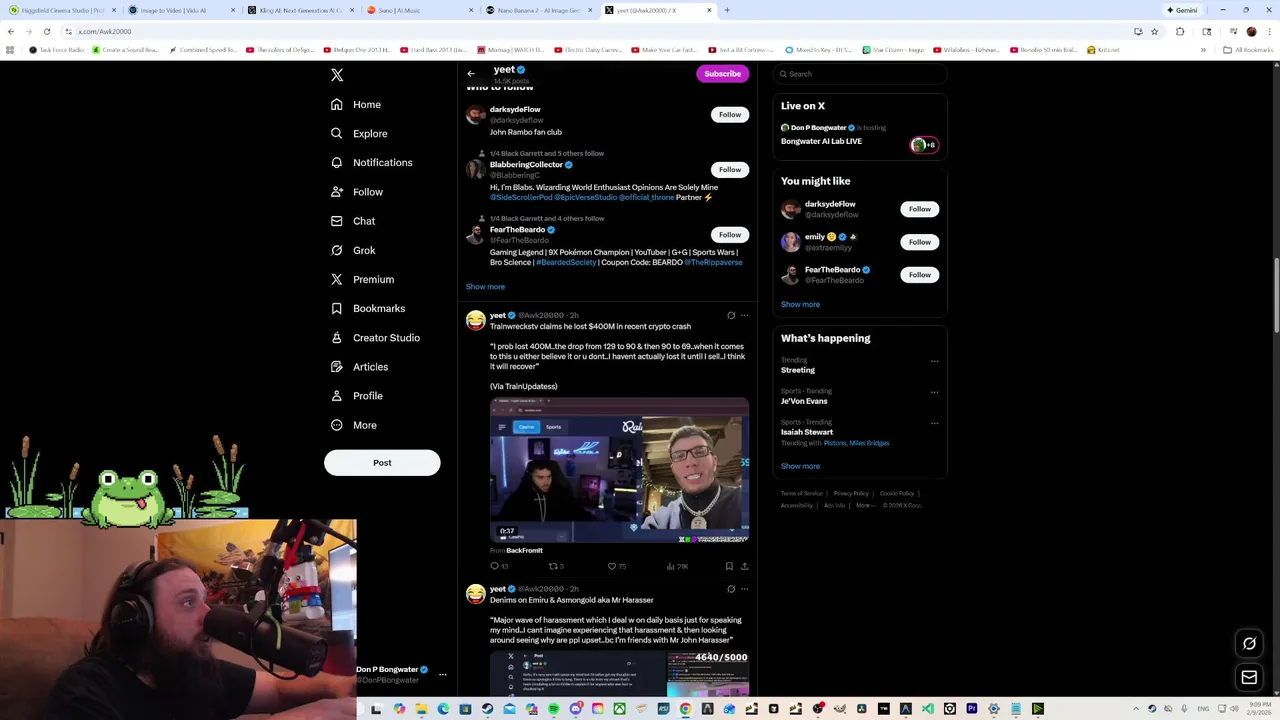
Task: Open Chat from the left navigation
Action: click(x=353, y=221)
